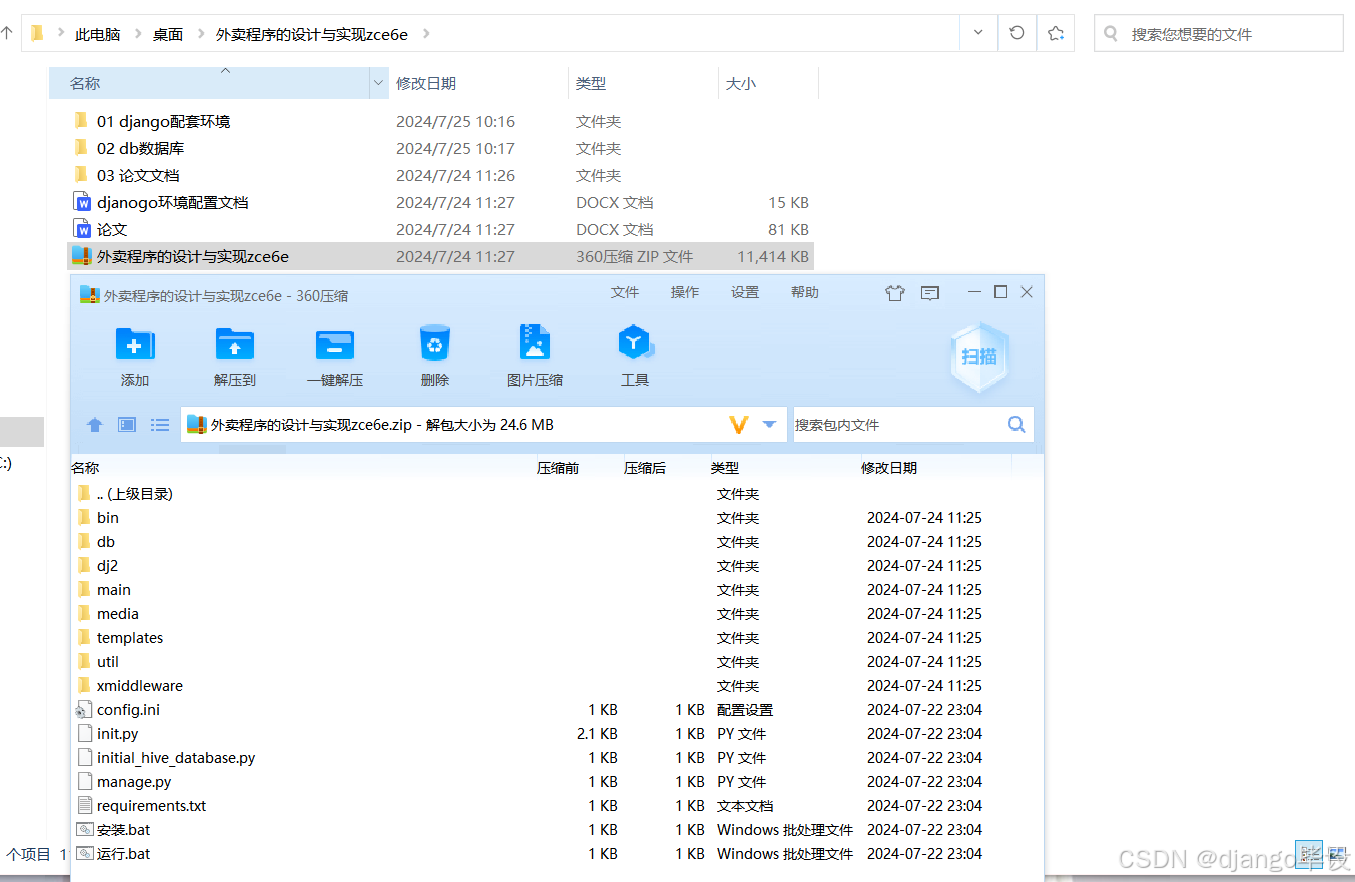This screenshot has width=1355, height=882.
Task: Expand the breadcrumb chevron after 此电脑
Action: pos(138,33)
